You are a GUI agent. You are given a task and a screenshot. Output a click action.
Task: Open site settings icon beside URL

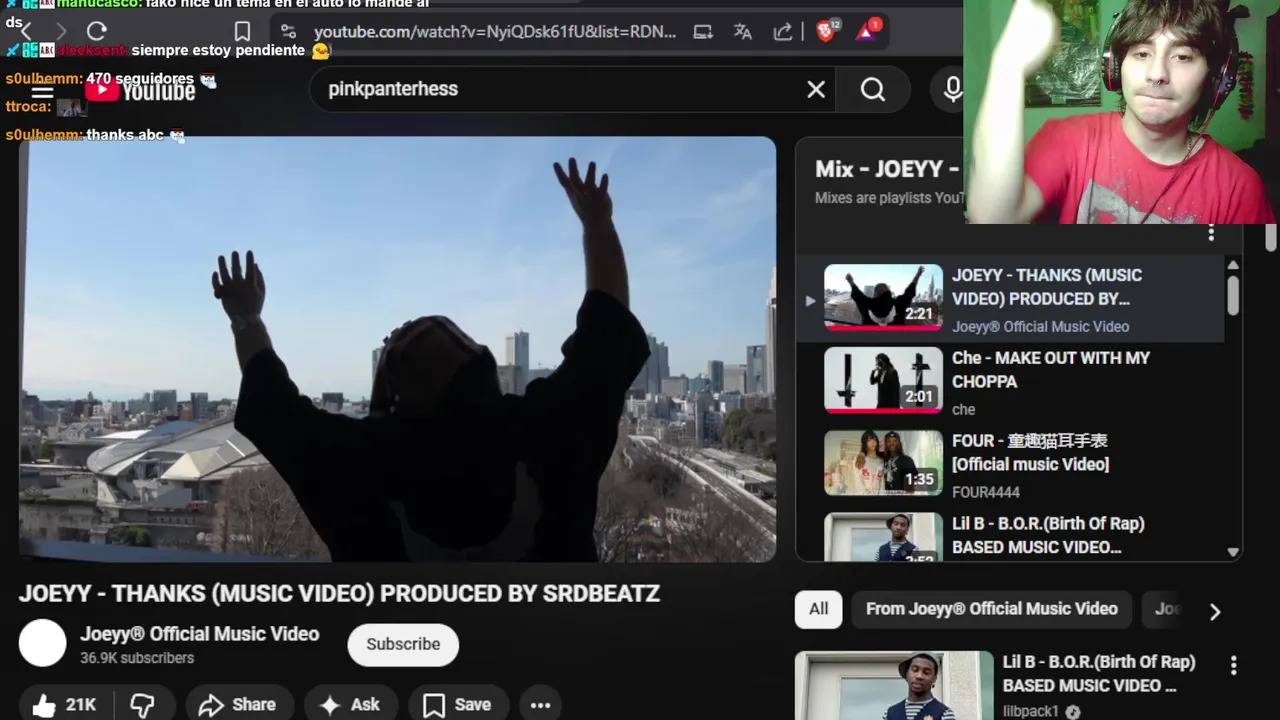[288, 31]
